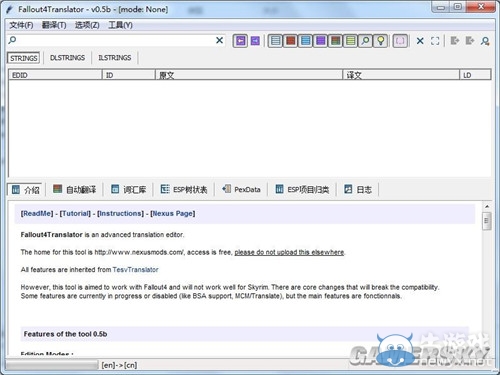Click the pink brackets toolbar button
The image size is (500, 375).
point(400,41)
